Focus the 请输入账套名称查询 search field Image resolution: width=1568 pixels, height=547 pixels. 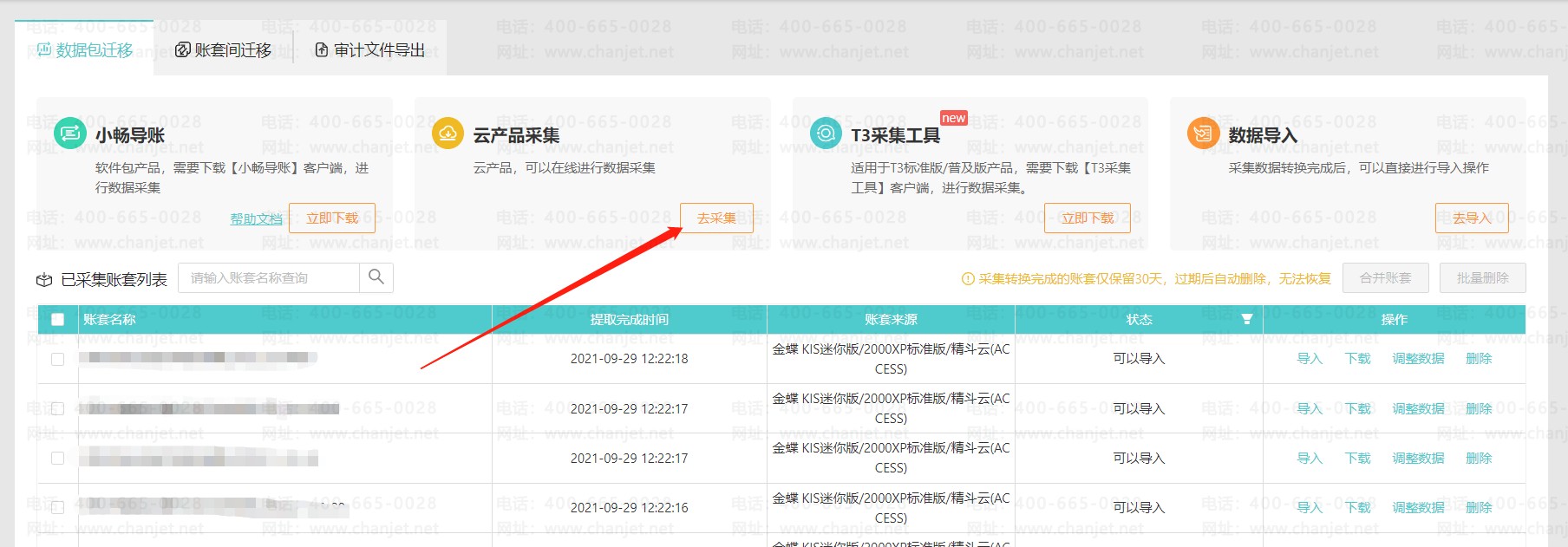269,277
